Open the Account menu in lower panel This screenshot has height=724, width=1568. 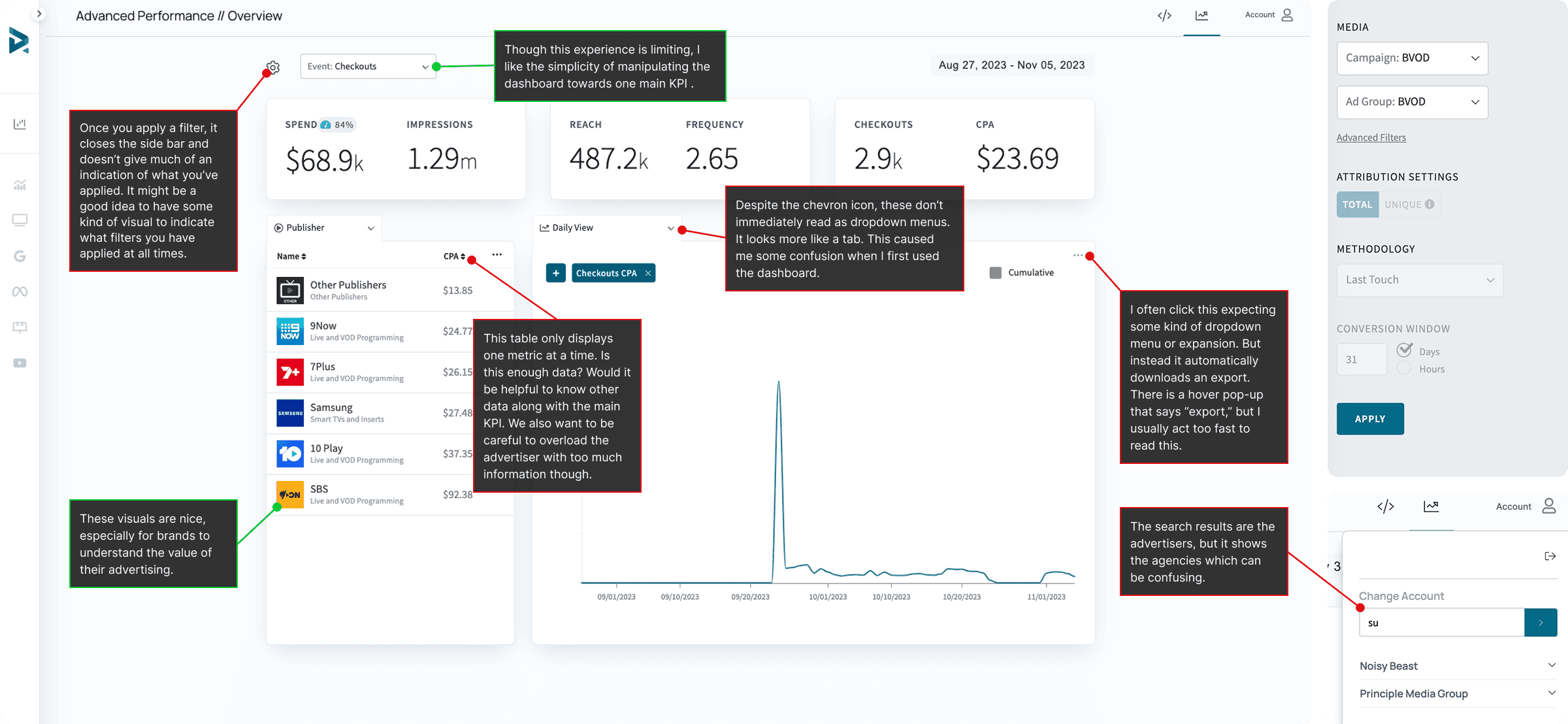click(x=1526, y=506)
